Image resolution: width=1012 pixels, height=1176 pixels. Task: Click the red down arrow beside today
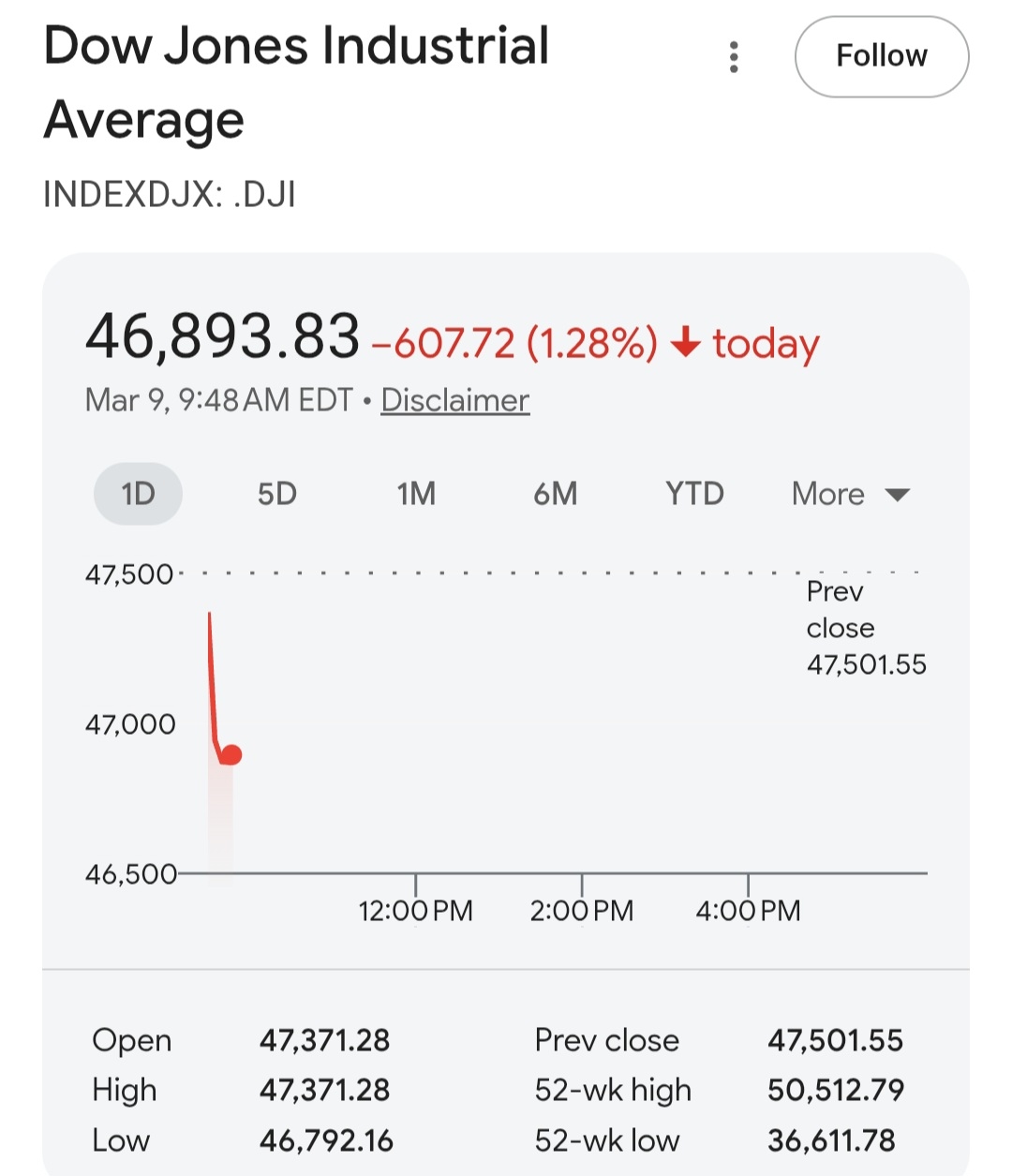(x=686, y=343)
